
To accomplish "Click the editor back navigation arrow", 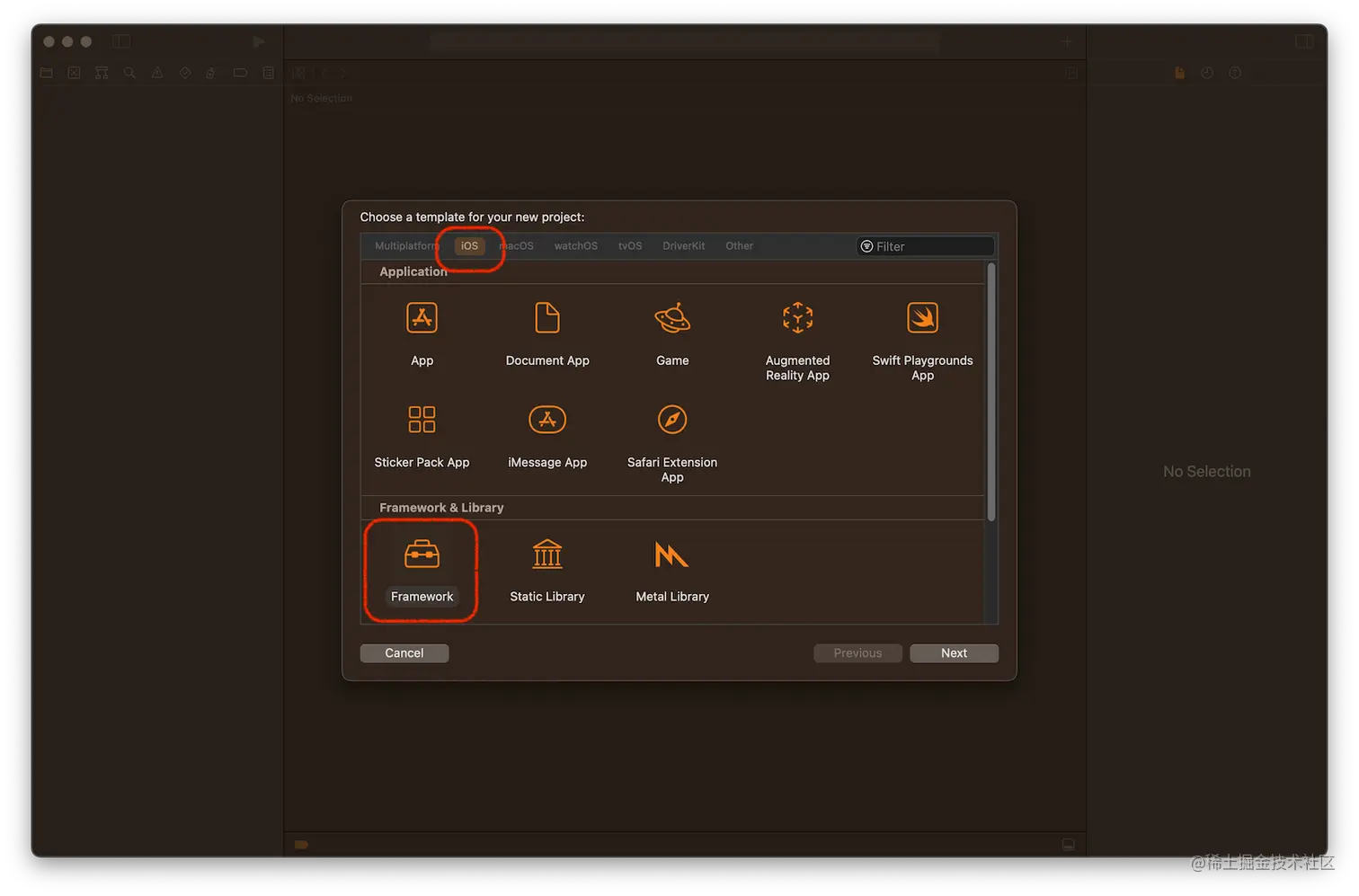I will click(x=326, y=73).
